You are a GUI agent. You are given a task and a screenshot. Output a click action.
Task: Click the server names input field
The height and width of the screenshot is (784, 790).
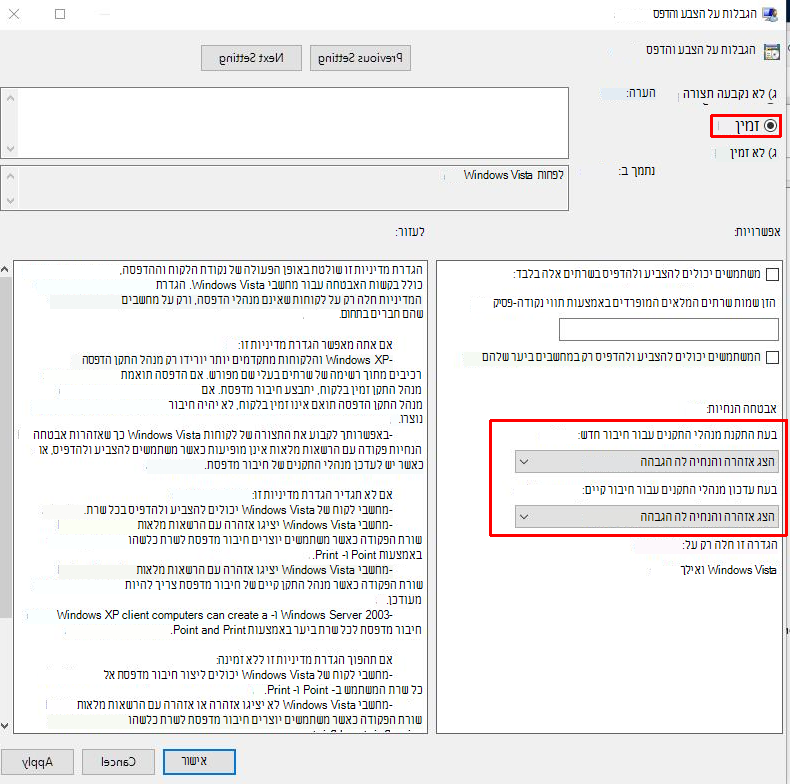tap(669, 330)
